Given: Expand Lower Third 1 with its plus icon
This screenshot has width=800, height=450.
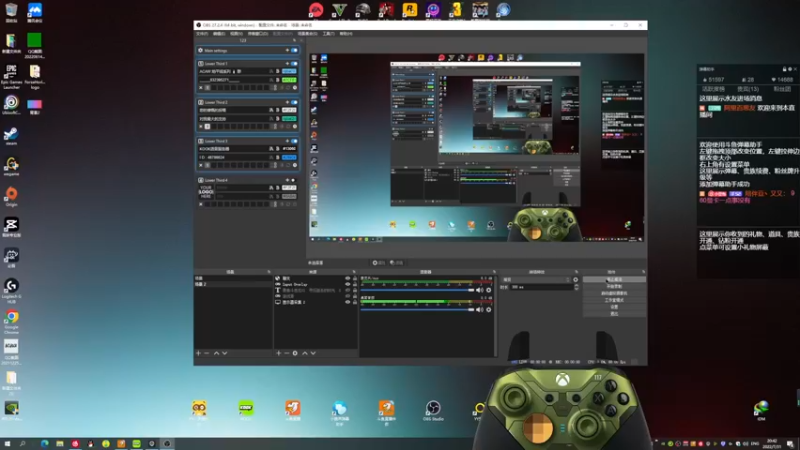Looking at the screenshot, I should (x=287, y=64).
